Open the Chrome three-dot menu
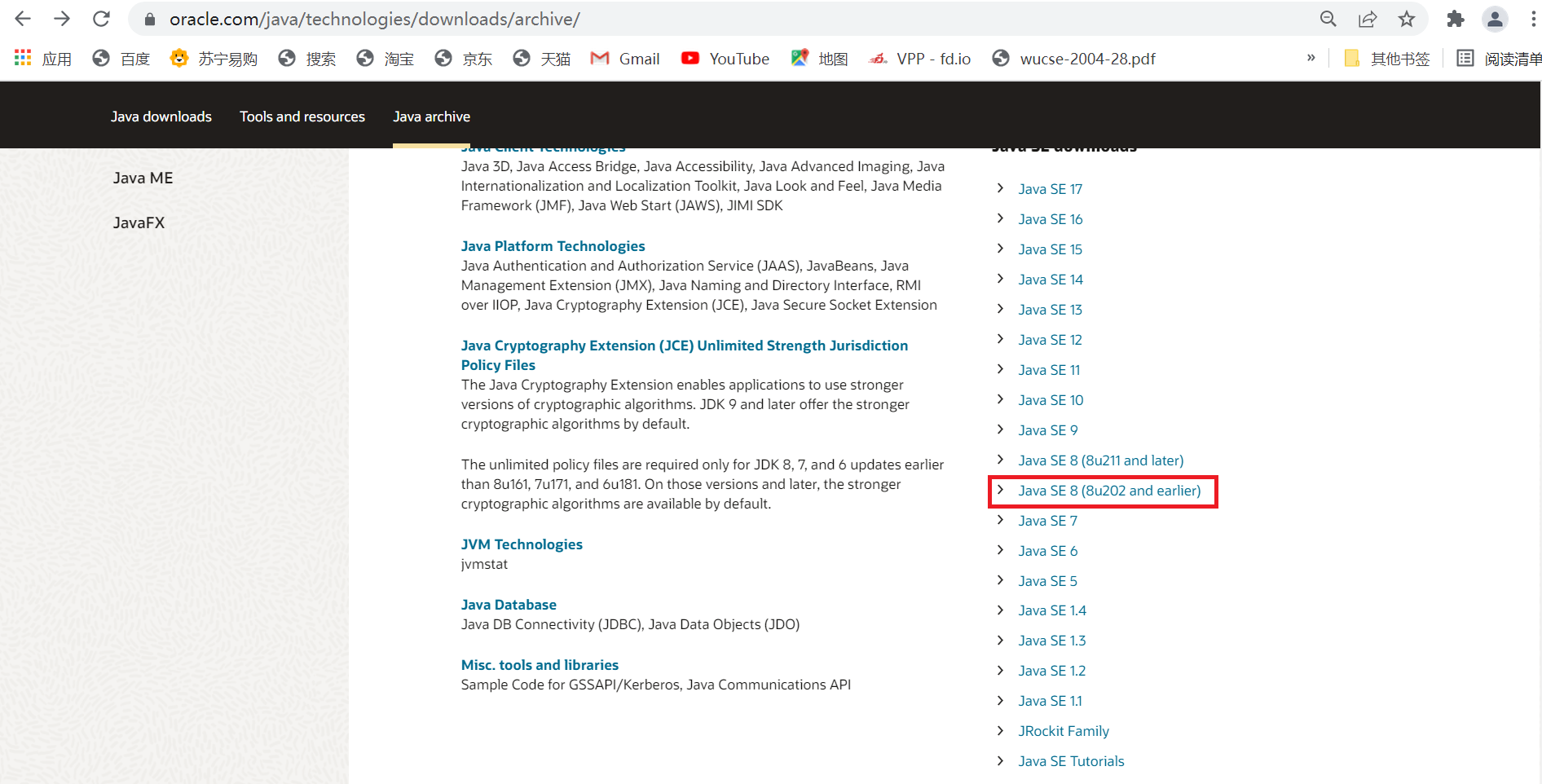The image size is (1542, 784). [1533, 19]
